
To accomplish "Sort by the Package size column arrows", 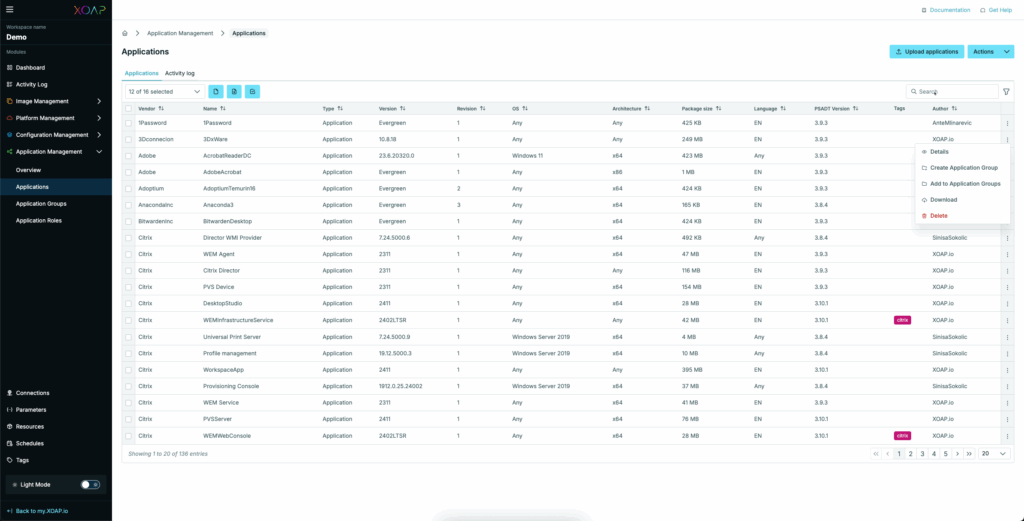I will [718, 108].
